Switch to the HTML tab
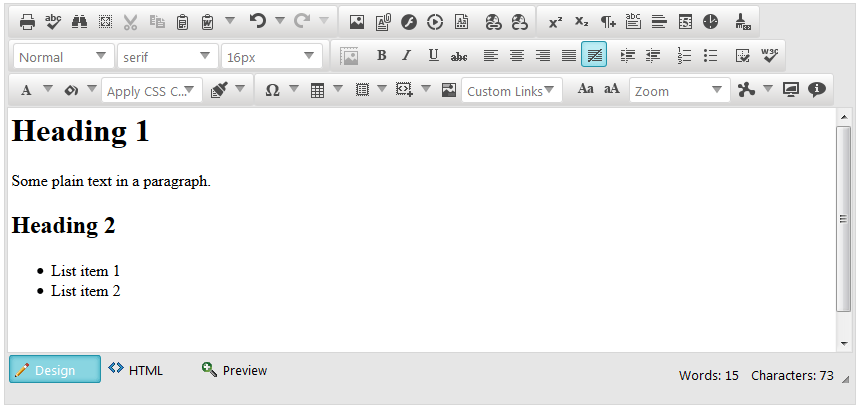Viewport: 860px width, 408px height. [x=136, y=370]
